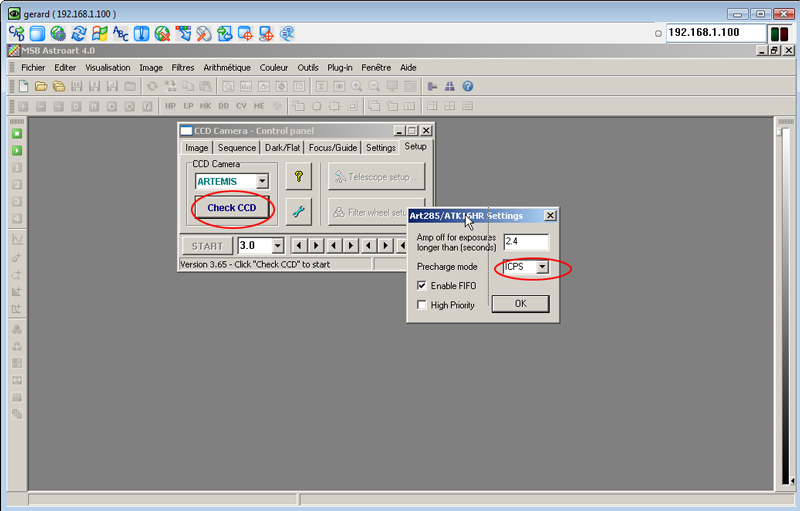Click the yellow question mark button in Setup tab
This screenshot has height=511, width=800.
[x=298, y=176]
